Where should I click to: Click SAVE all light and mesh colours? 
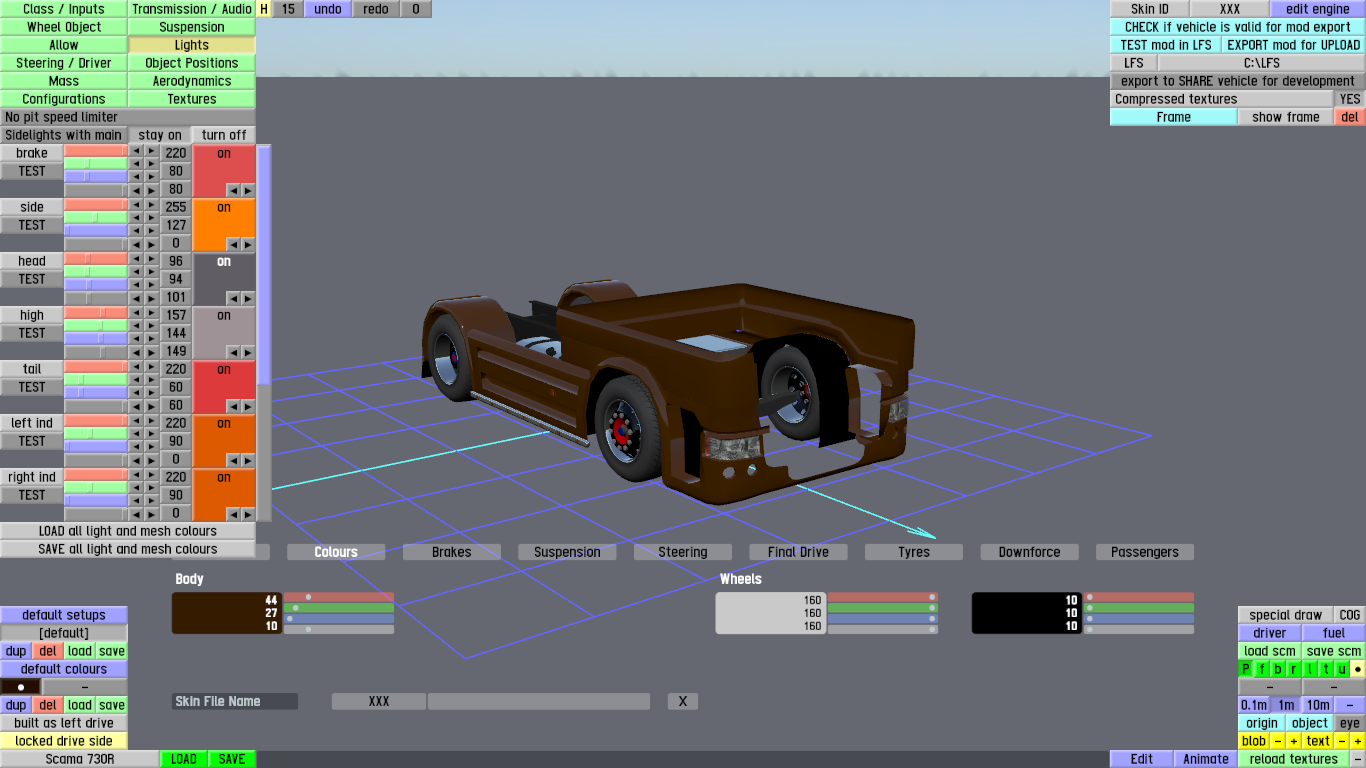coord(128,549)
